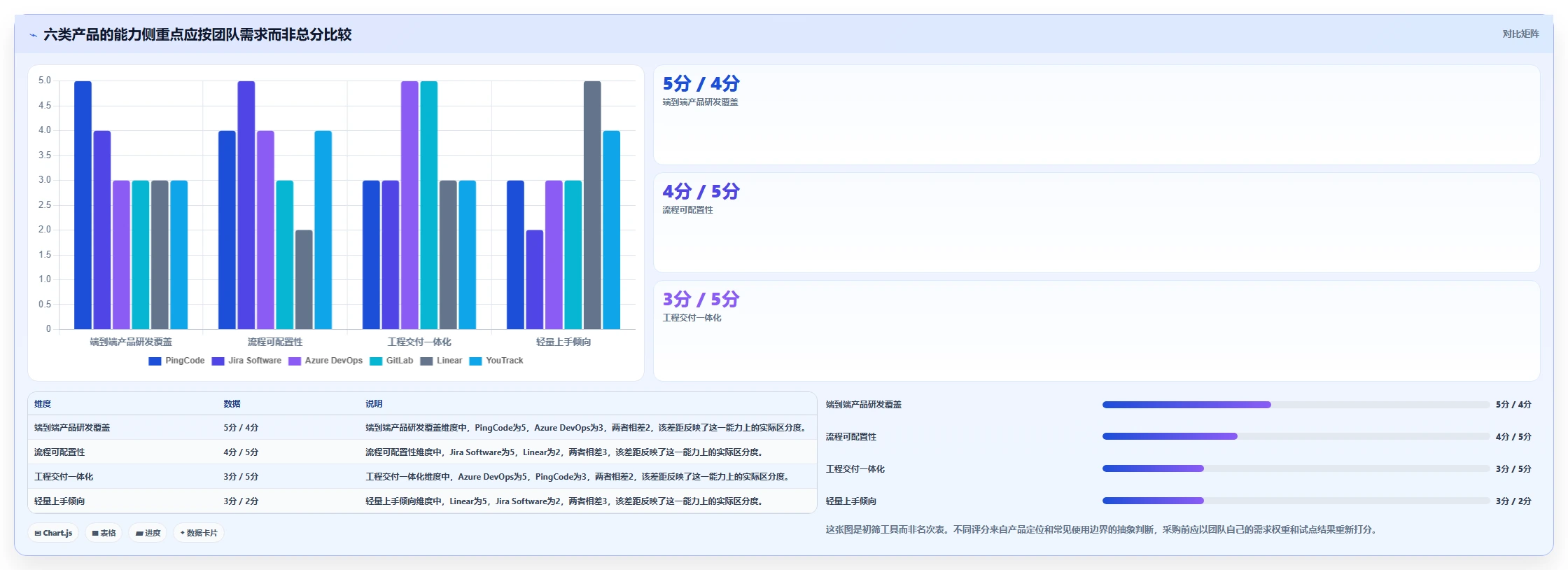
Task: Click the Chart.js chip
Action: click(x=53, y=533)
